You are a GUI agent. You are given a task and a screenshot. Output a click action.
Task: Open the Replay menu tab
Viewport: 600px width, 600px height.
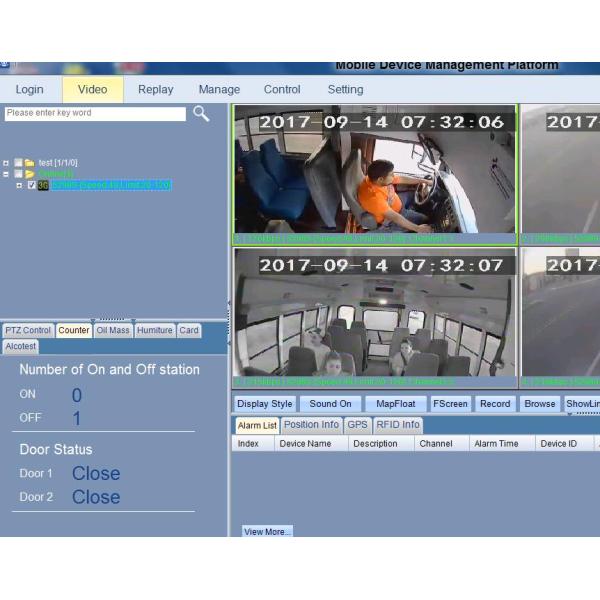[155, 90]
